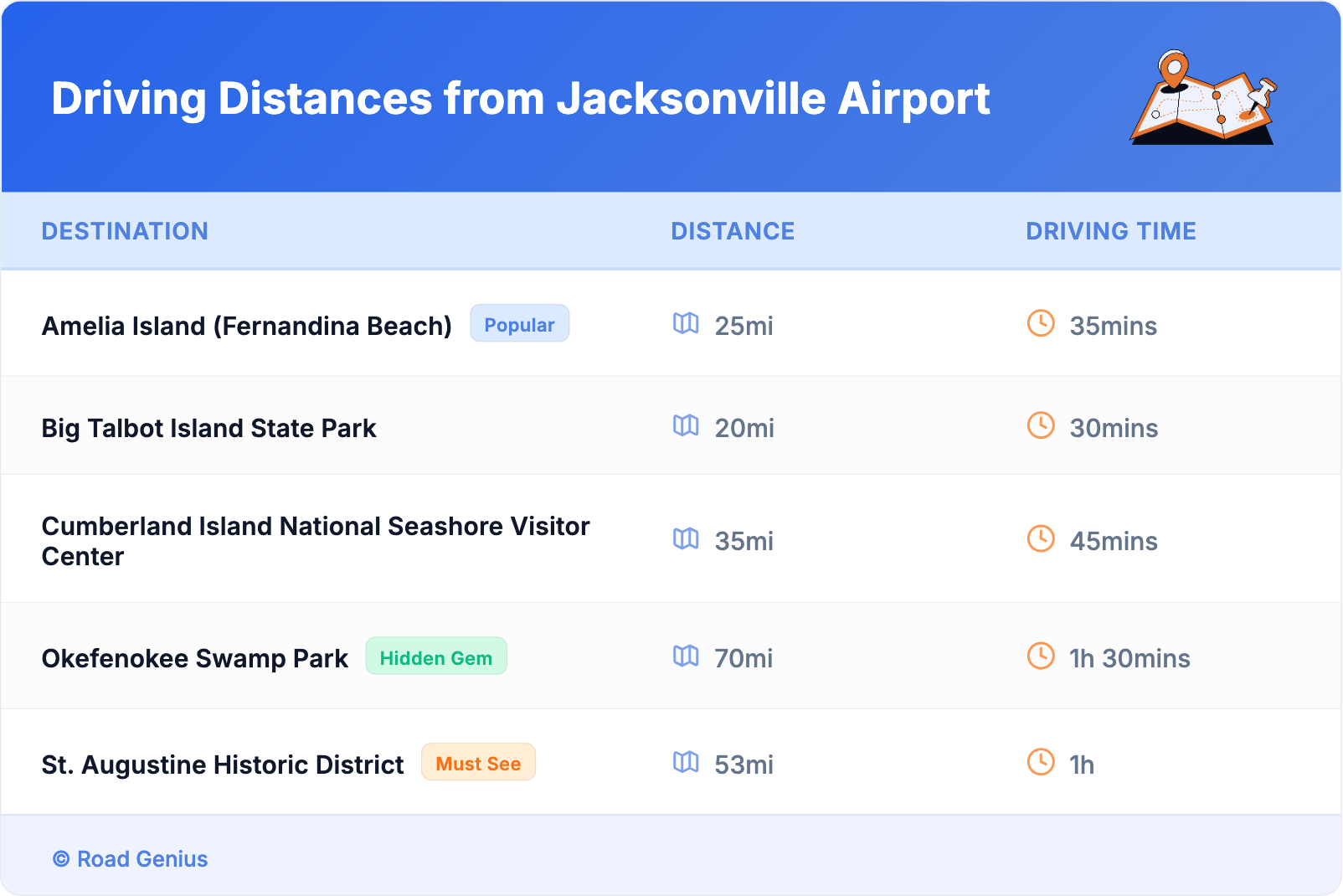Click Amelia Island (Fernandina Beach) destination
Image resolution: width=1343 pixels, height=896 pixels.
pos(247,326)
